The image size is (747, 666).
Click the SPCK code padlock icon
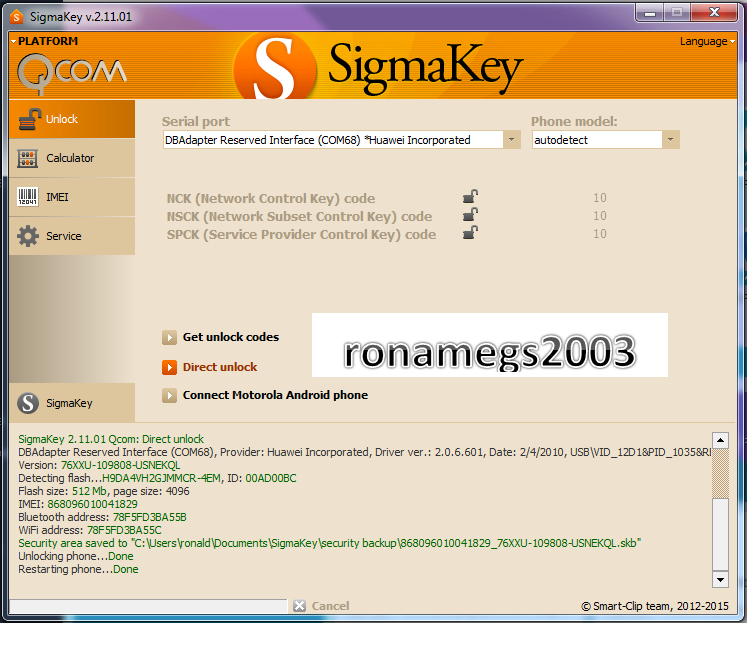click(x=470, y=232)
